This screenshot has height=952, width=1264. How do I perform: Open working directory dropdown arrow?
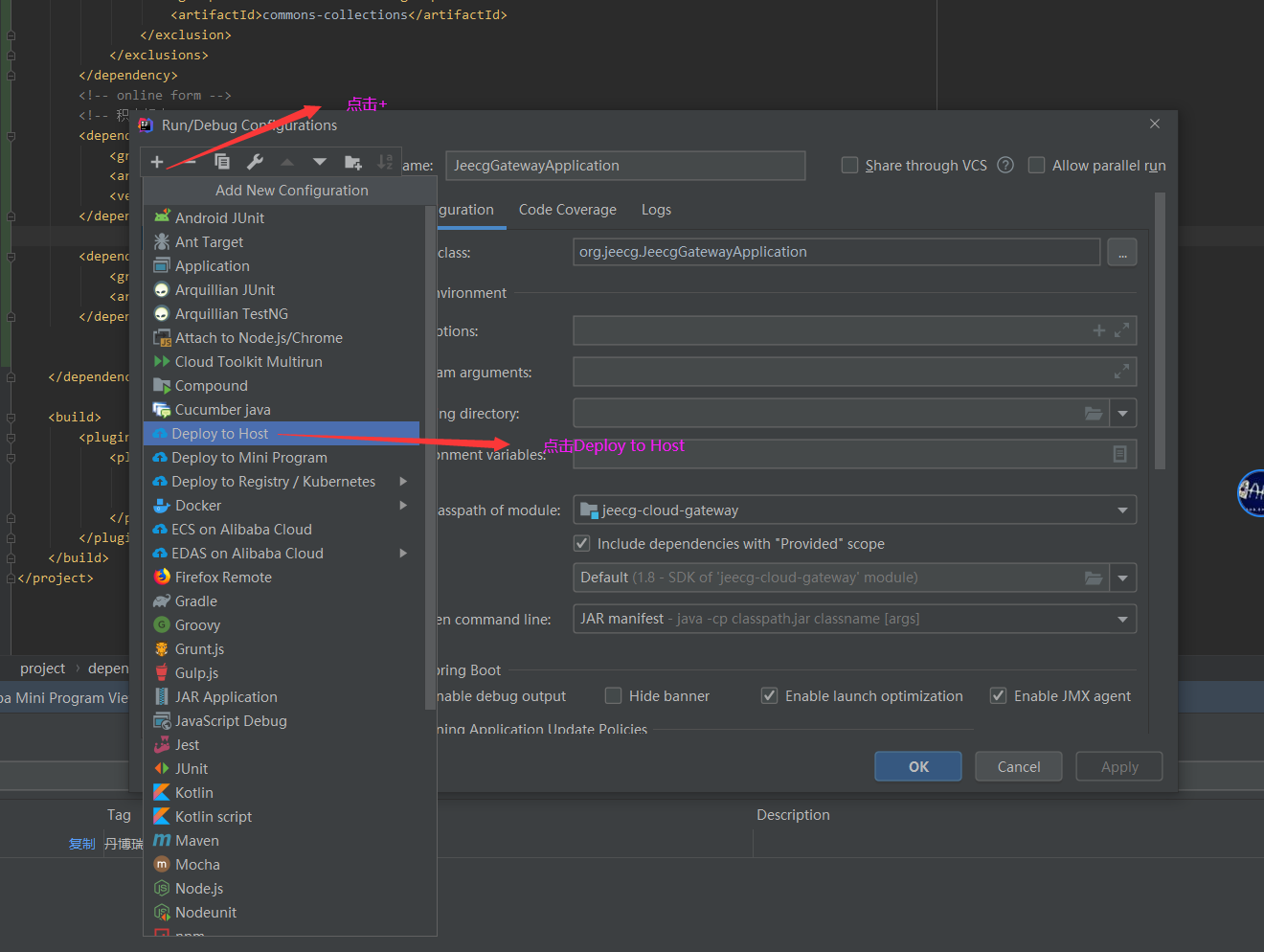[x=1122, y=414]
